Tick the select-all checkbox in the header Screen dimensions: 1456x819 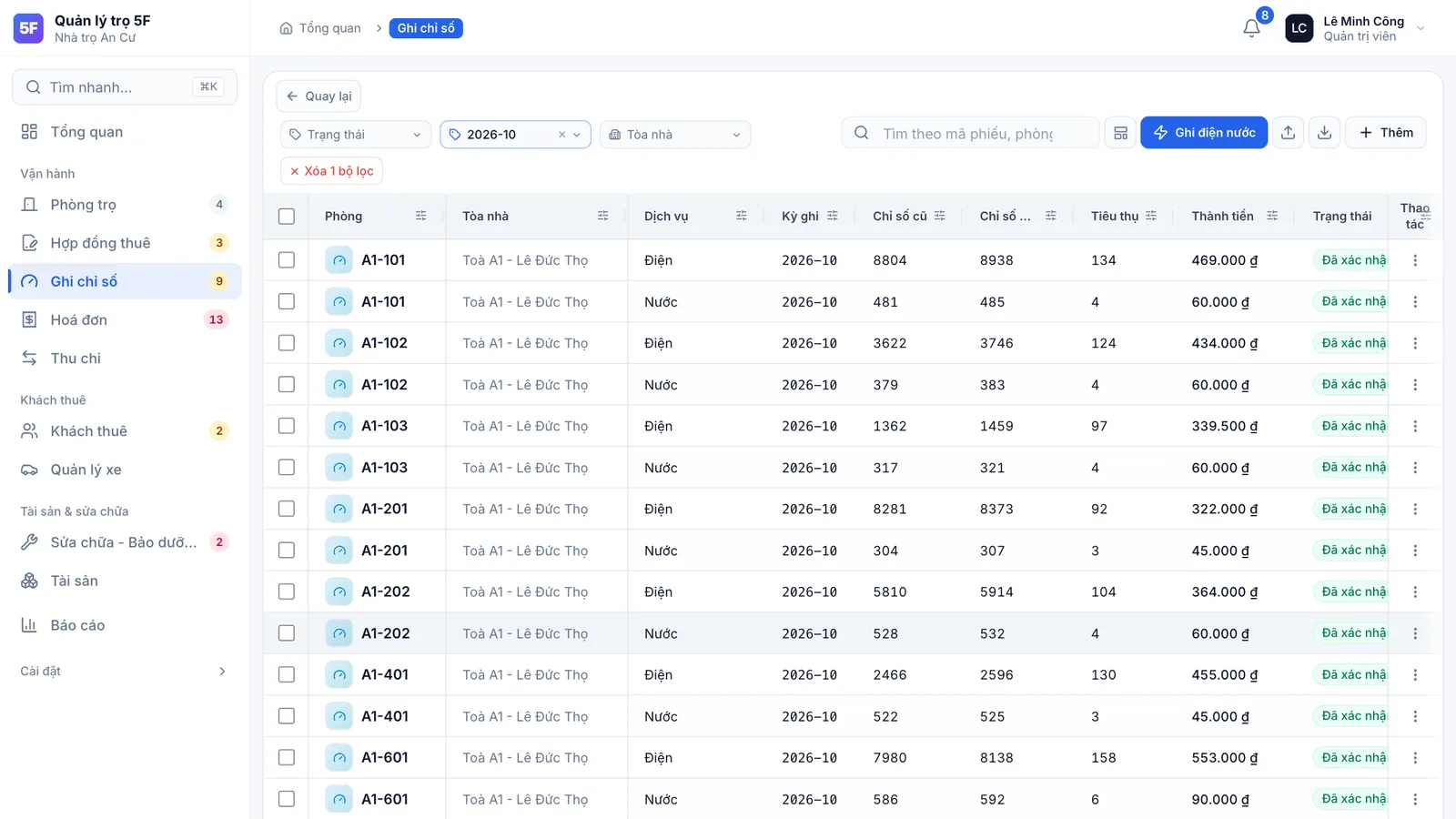coord(287,216)
